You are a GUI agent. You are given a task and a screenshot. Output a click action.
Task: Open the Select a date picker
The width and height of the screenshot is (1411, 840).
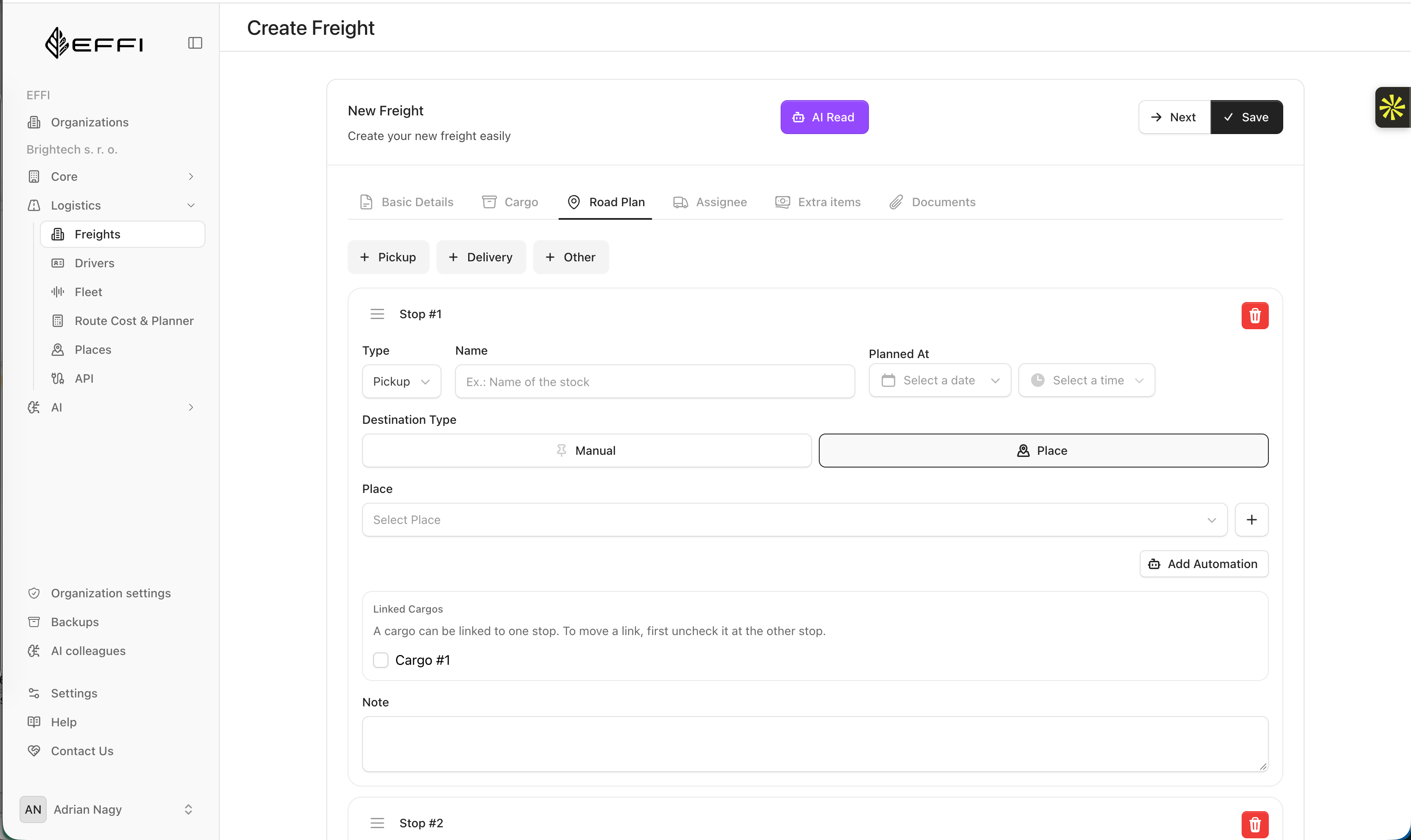click(x=939, y=381)
